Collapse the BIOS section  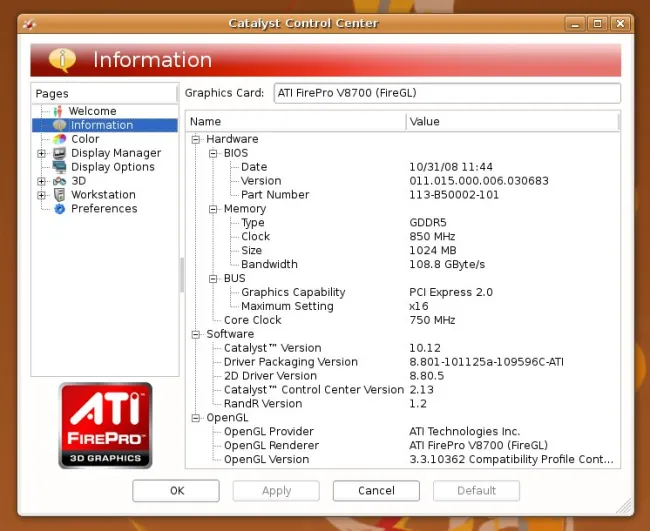(213, 153)
